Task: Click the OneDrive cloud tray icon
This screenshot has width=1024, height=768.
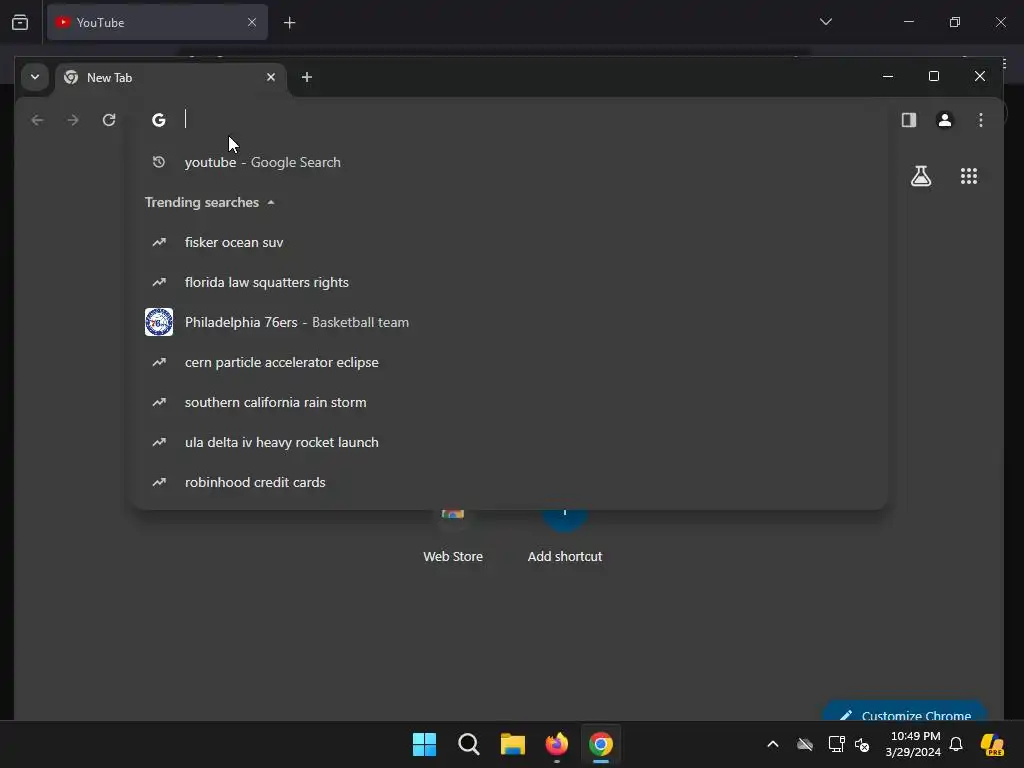Action: 805,744
